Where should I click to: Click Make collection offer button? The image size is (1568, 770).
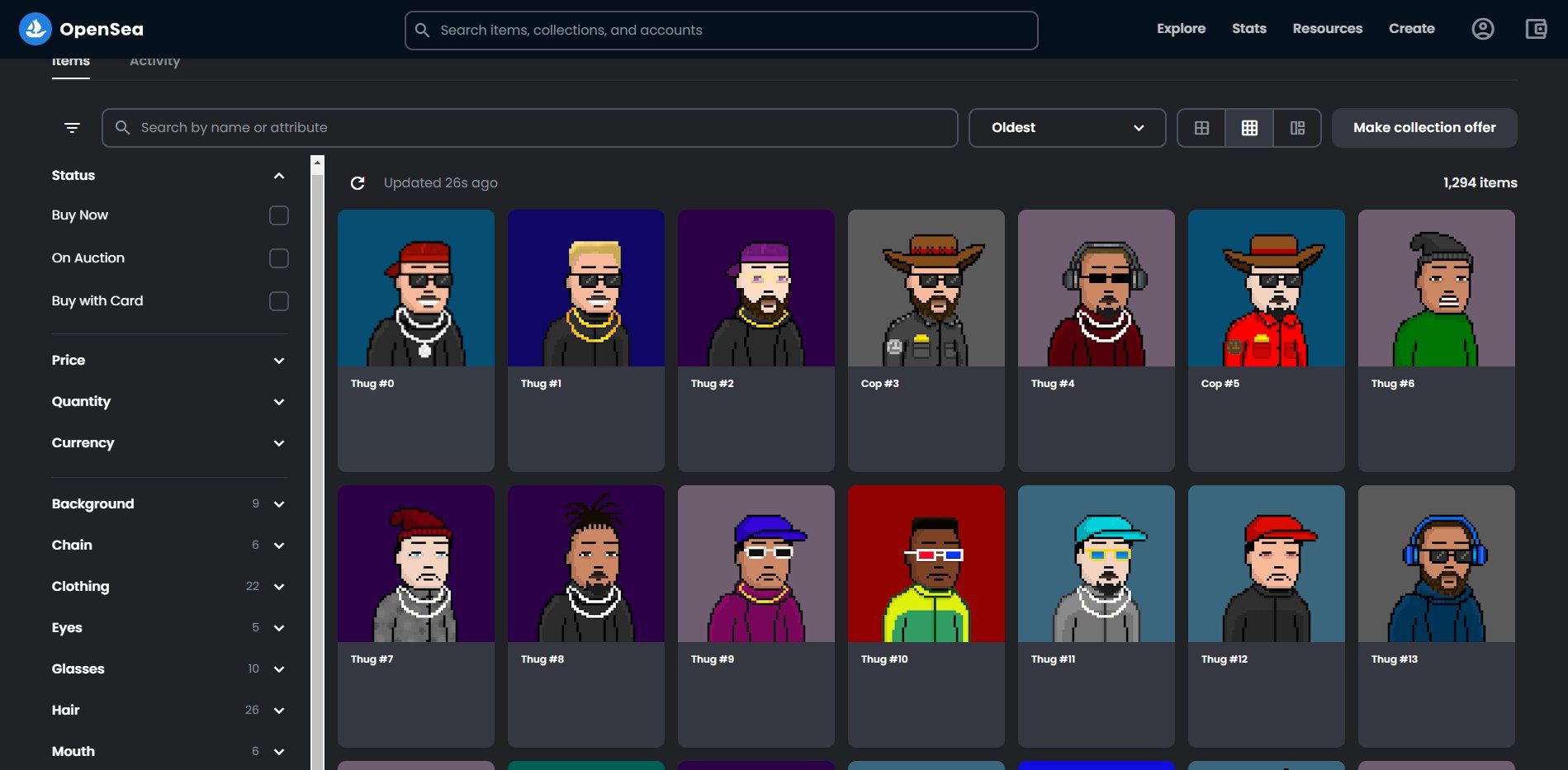coord(1424,128)
